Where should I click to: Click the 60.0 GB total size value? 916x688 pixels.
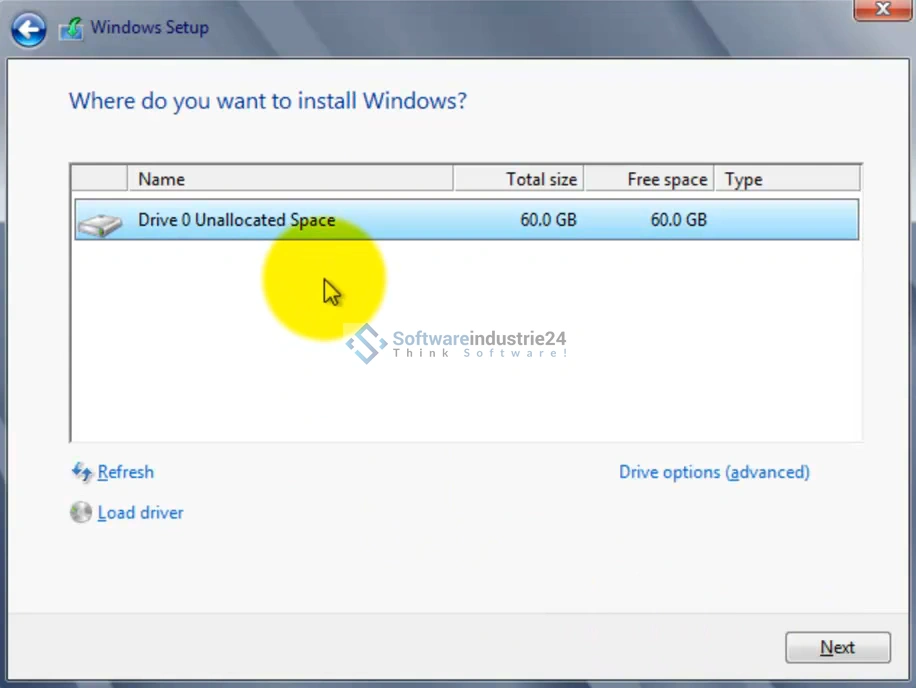(x=548, y=220)
